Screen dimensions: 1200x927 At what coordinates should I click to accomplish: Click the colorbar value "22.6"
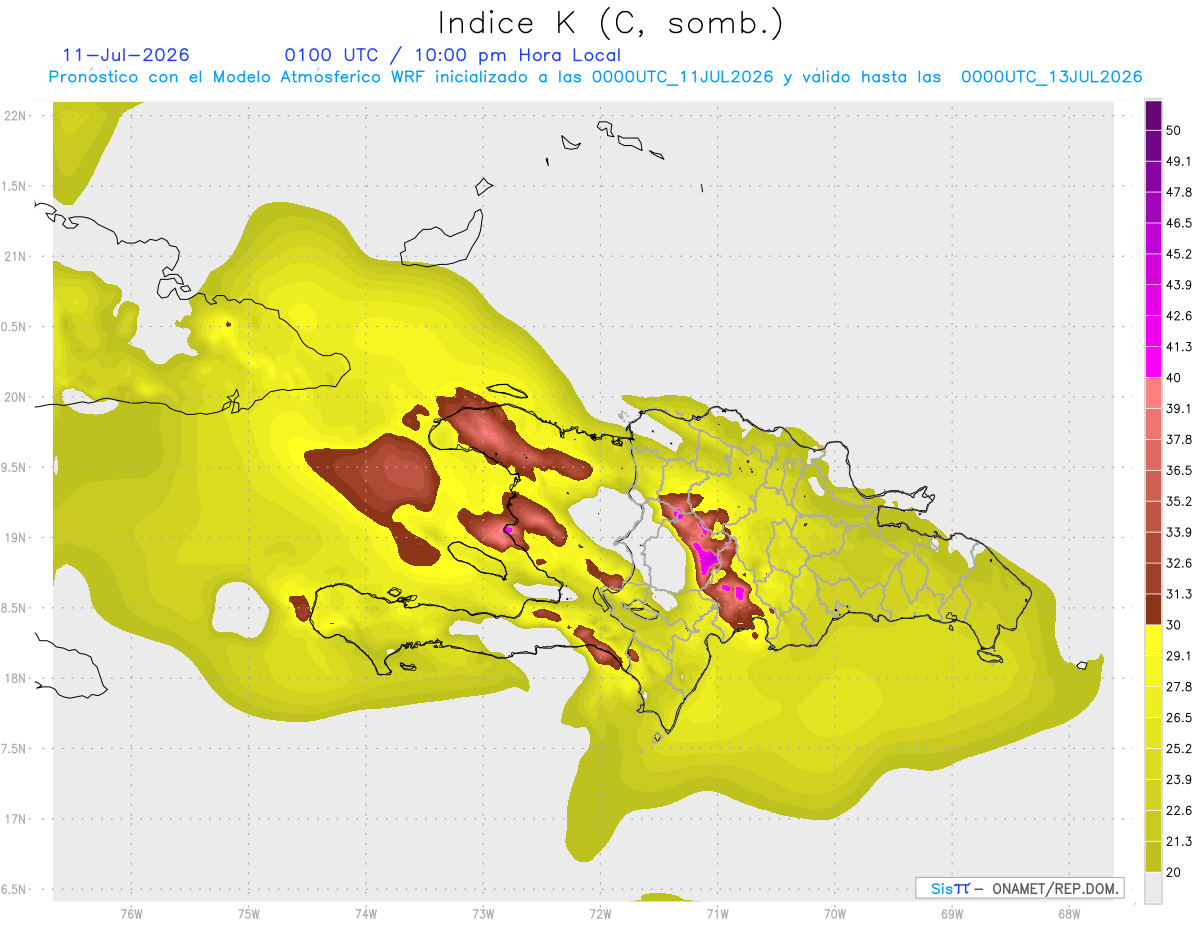tap(1179, 810)
